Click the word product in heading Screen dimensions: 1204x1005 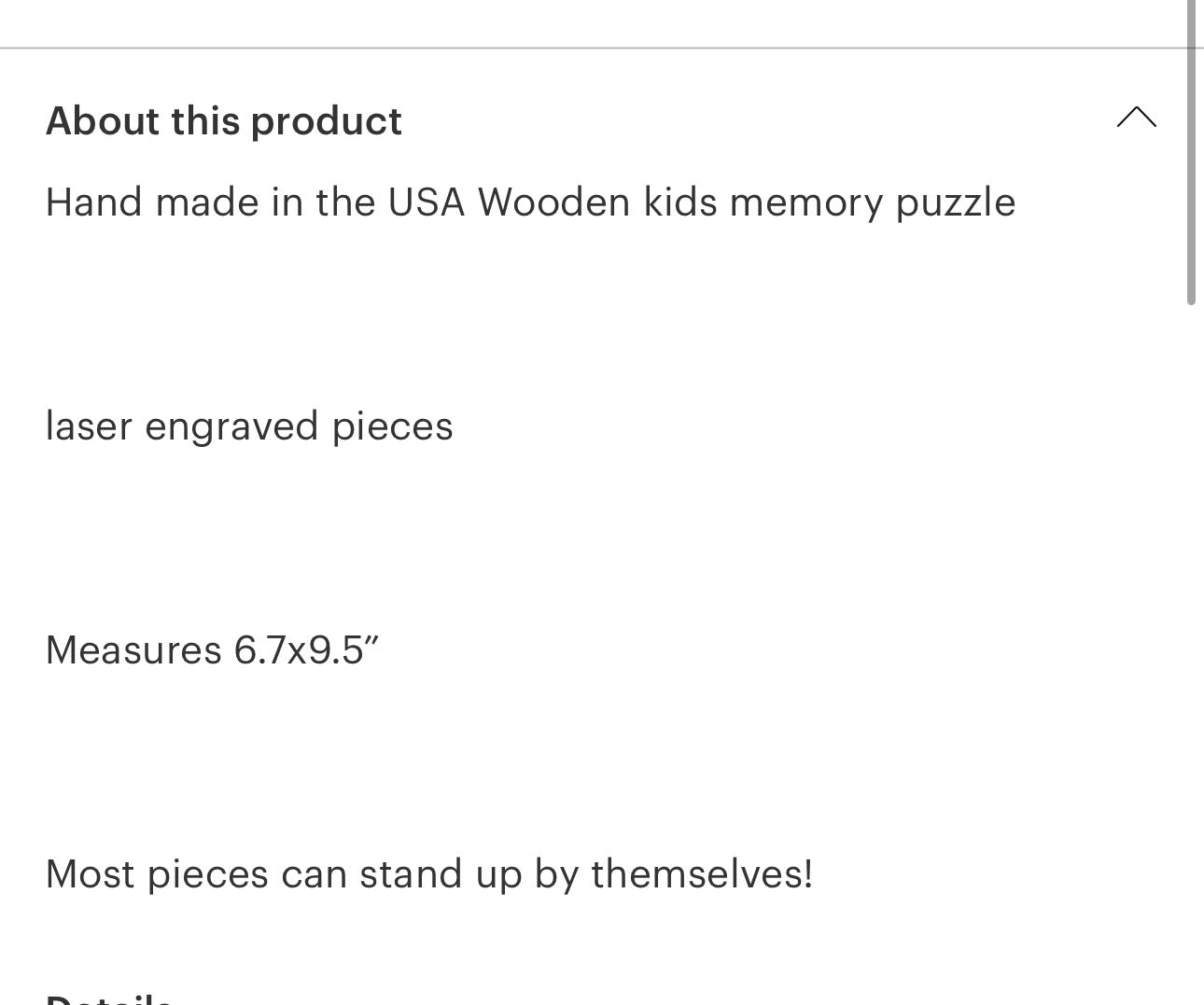(x=326, y=121)
